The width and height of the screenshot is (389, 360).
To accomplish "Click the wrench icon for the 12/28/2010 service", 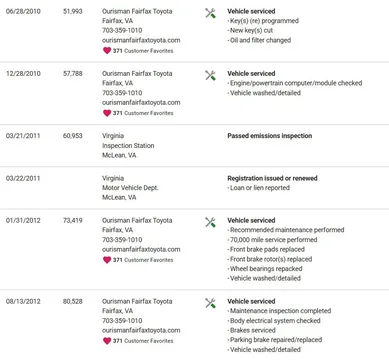I will click(210, 75).
